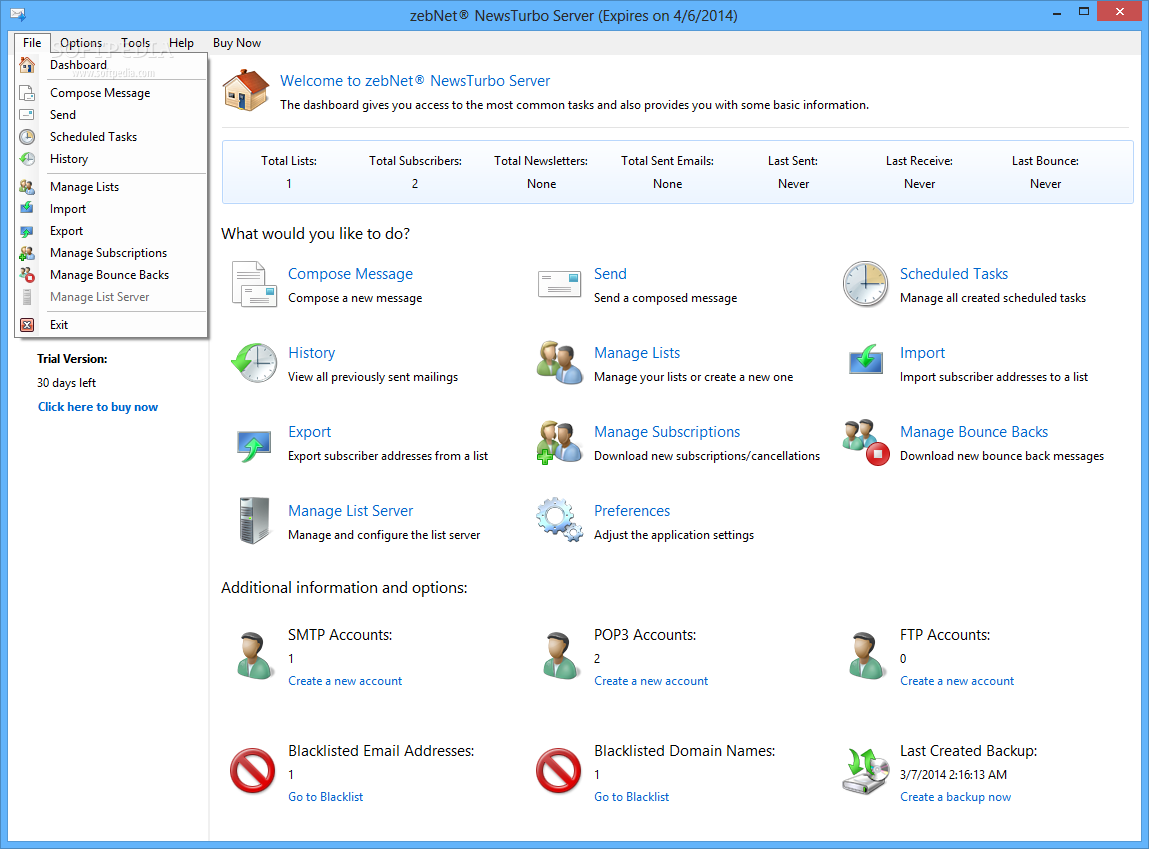Open the Export dashboard link
Screen dimensions: 1149x849
(309, 432)
